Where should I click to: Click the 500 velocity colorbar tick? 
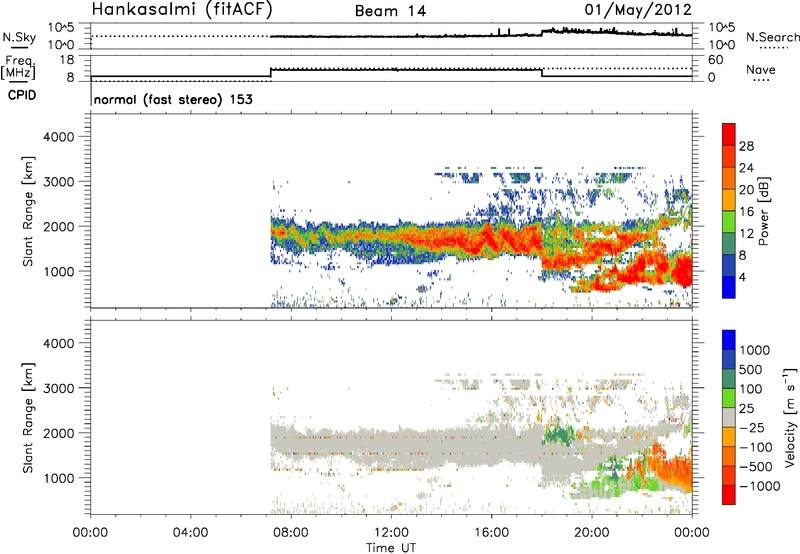[751, 369]
